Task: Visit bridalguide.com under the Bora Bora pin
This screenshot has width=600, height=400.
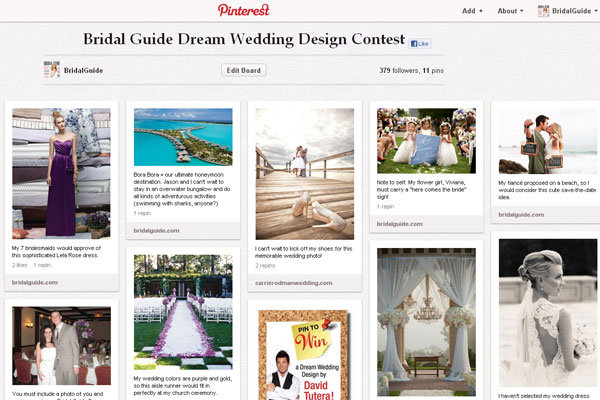Action: pyautogui.click(x=156, y=231)
